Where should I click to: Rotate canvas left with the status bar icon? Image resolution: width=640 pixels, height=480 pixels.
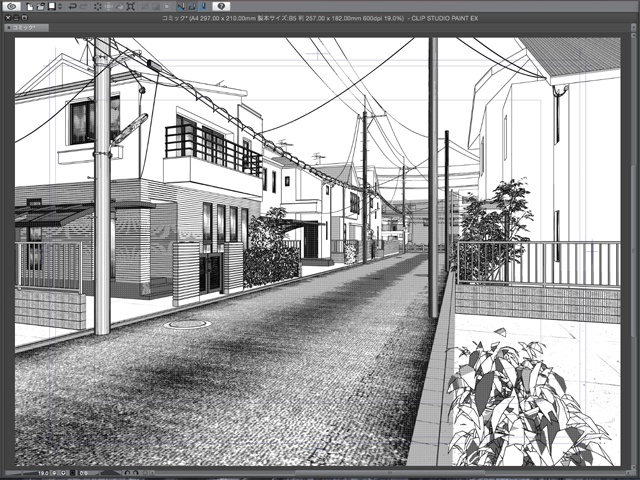click(x=127, y=473)
